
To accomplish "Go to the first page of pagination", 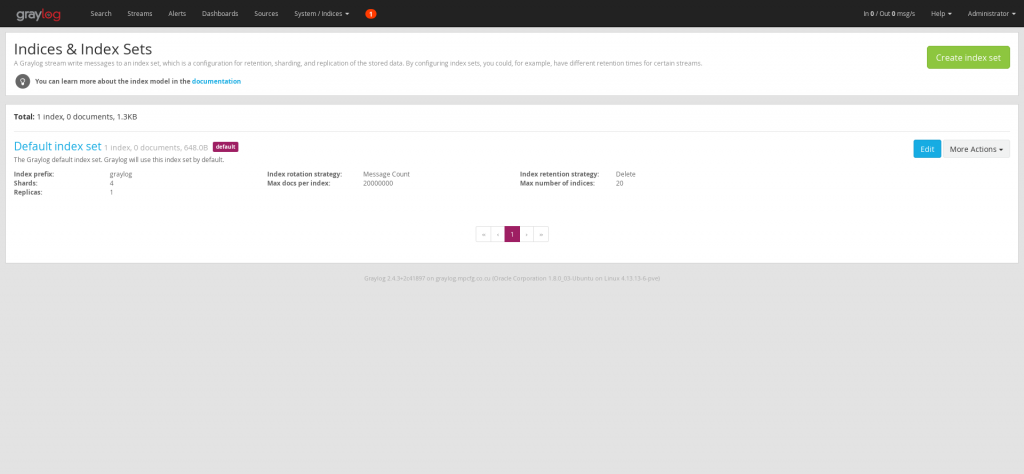I will click(x=483, y=234).
